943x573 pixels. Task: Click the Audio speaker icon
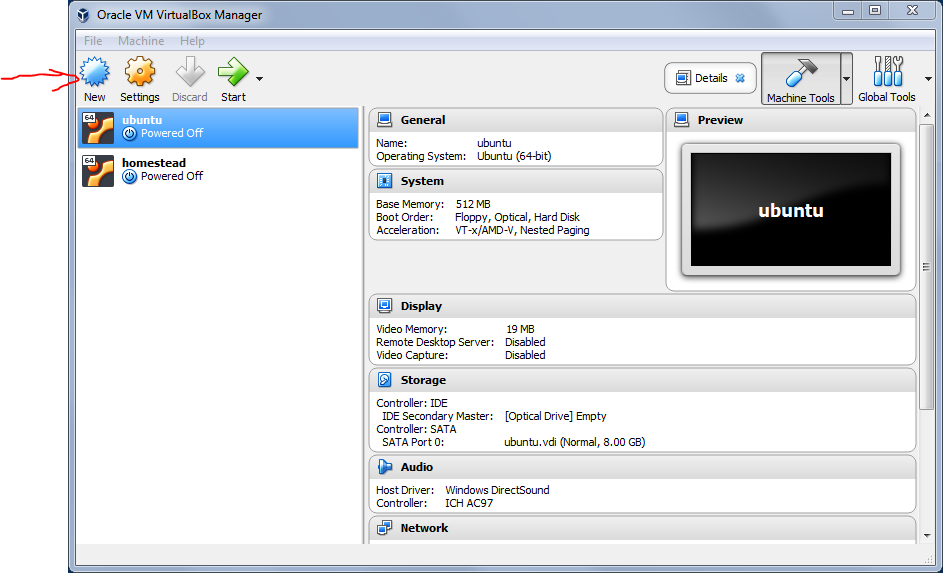pos(384,467)
